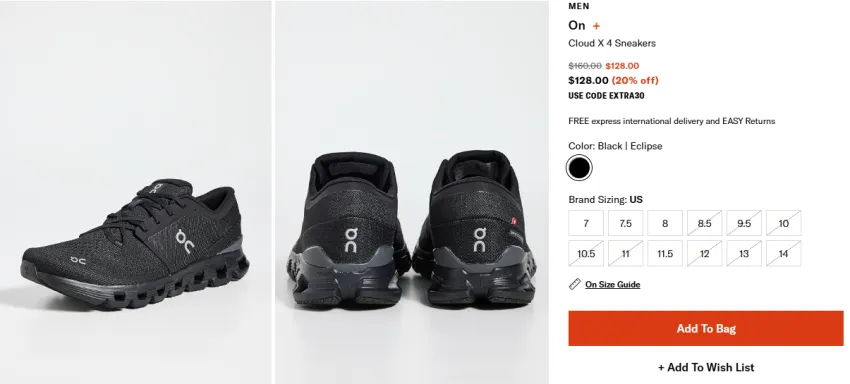Open the side-view sneaker product image
Viewport: 850px width, 384px height.
pyautogui.click(x=136, y=192)
